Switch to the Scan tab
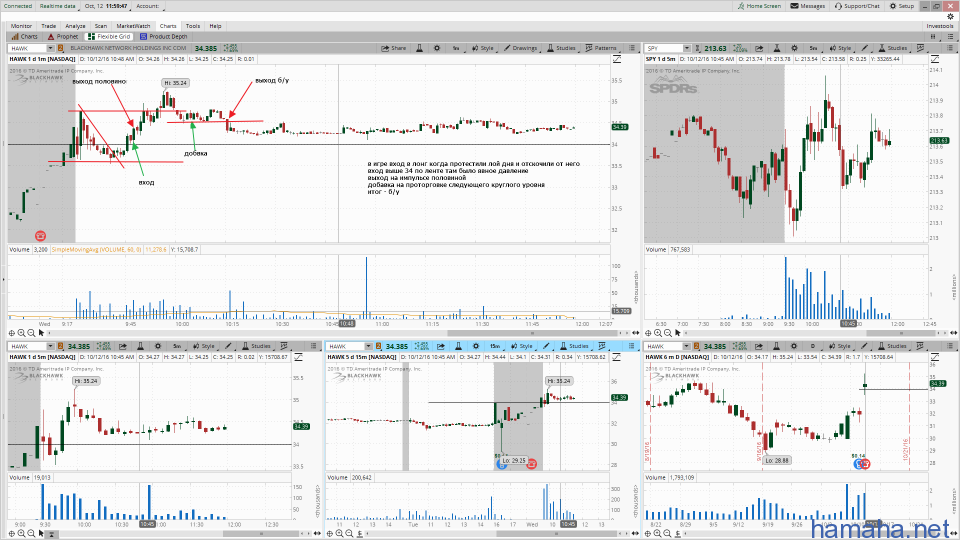Viewport: 960px width, 540px height. (x=101, y=26)
